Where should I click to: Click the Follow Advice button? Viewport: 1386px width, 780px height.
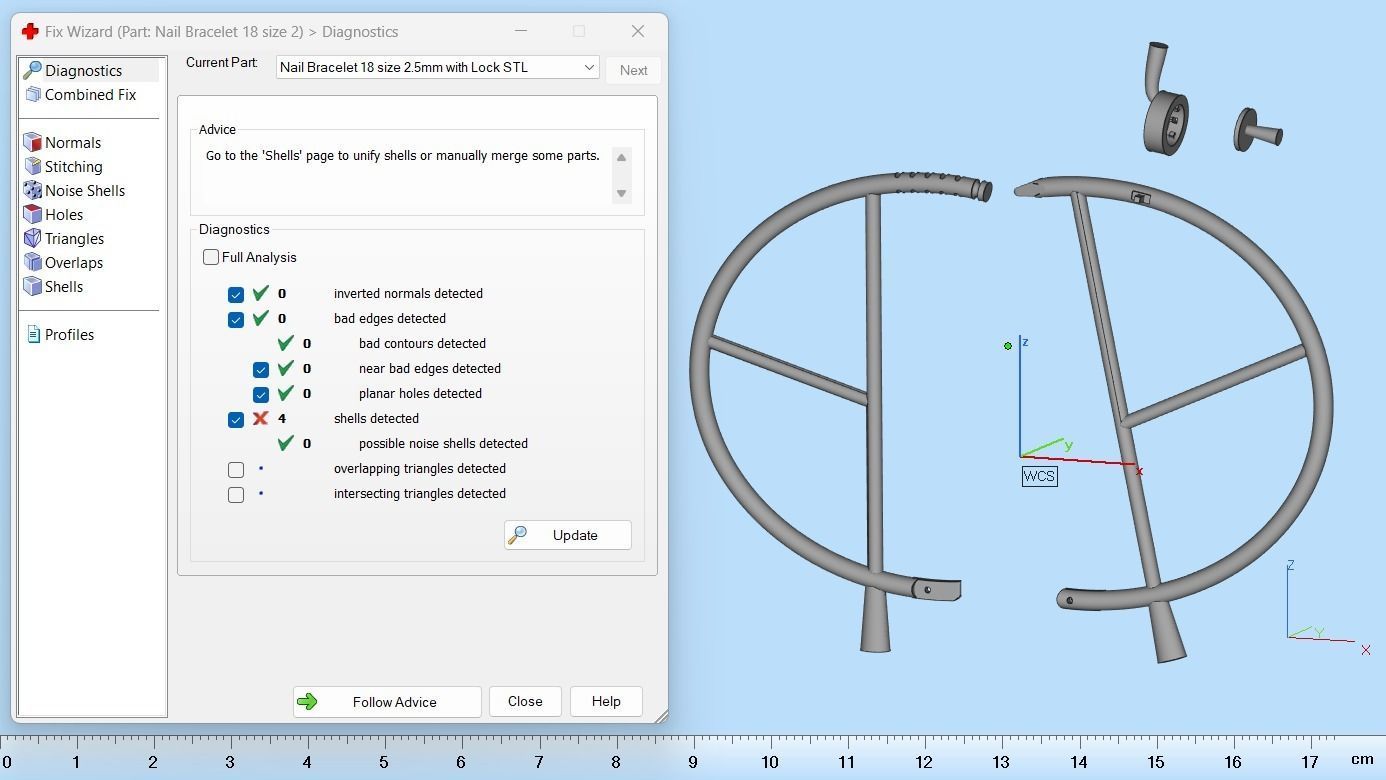[x=387, y=702]
